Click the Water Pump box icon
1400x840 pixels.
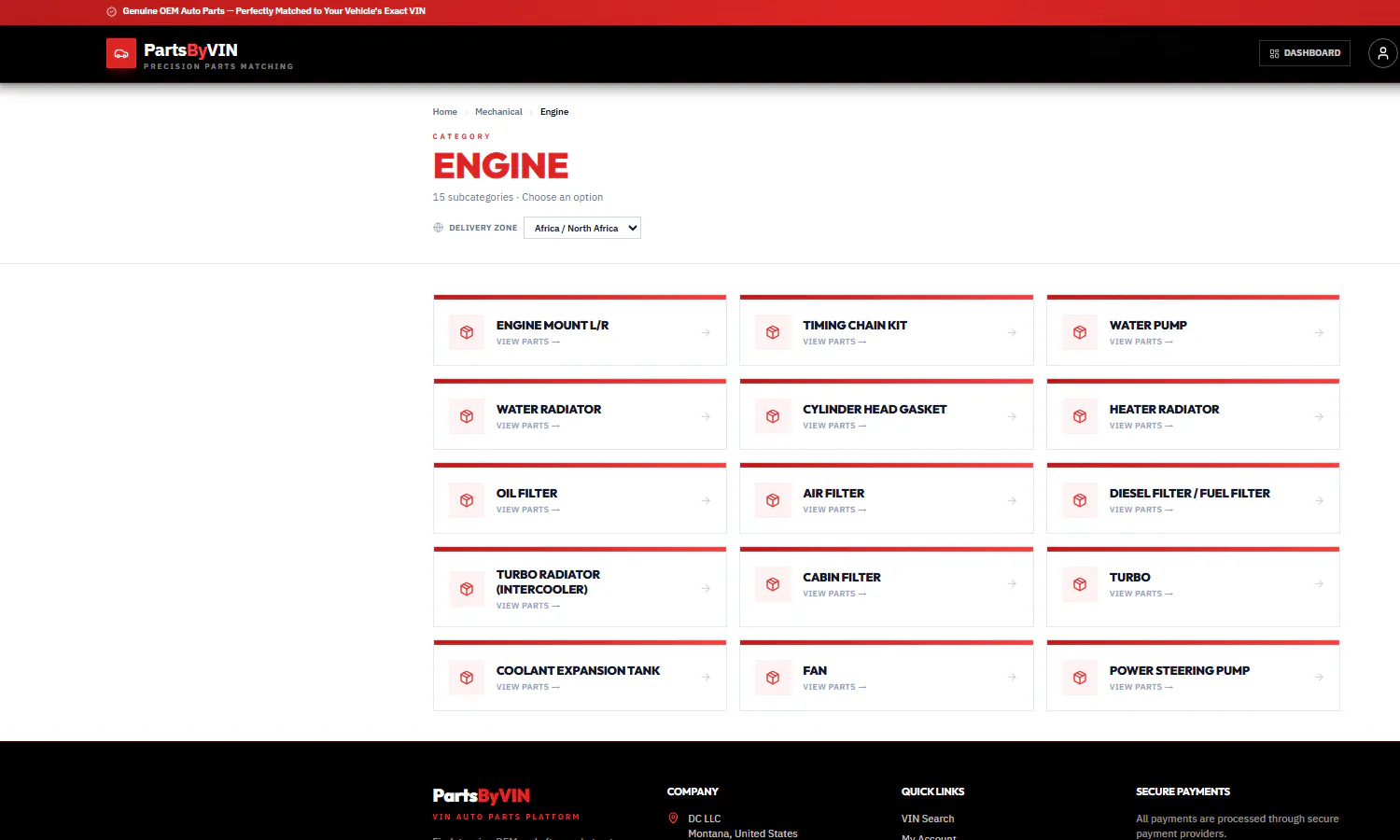pos(1080,332)
